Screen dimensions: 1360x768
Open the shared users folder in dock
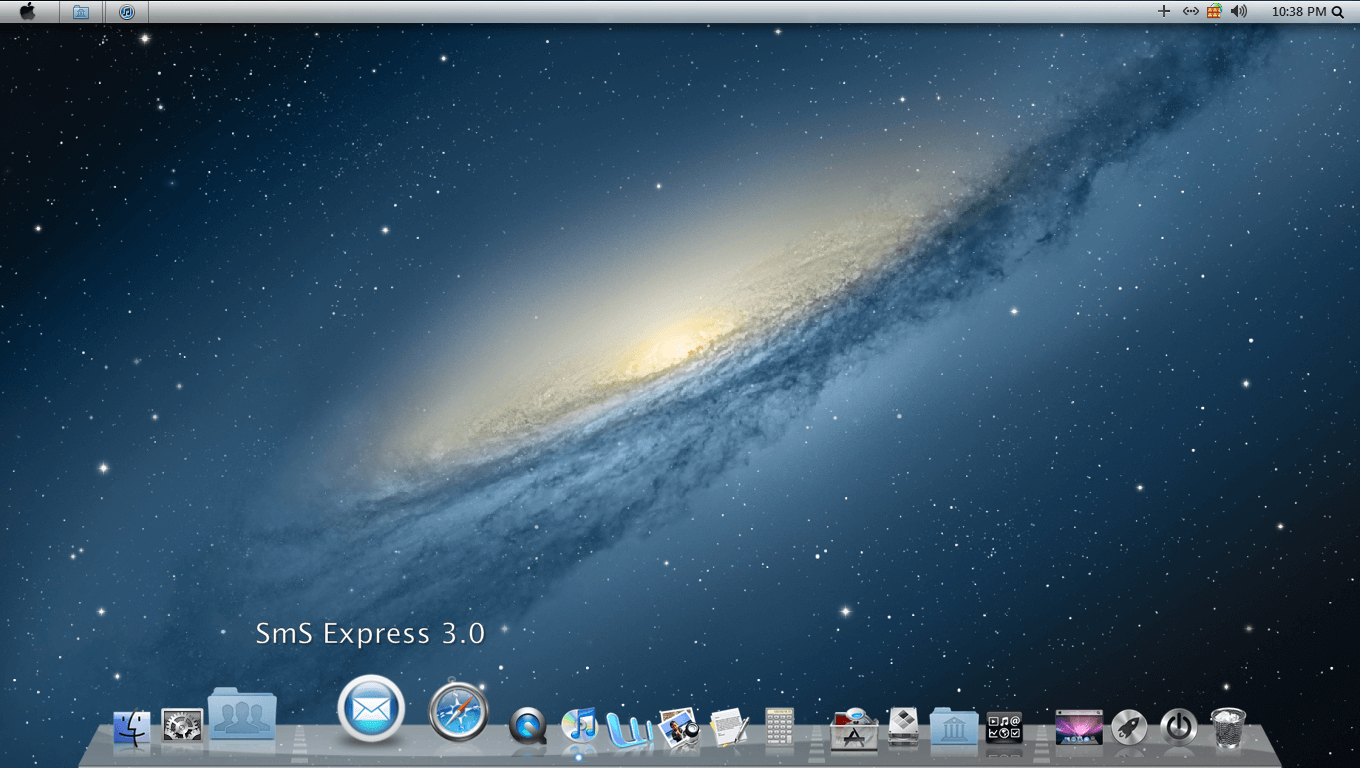(x=242, y=714)
